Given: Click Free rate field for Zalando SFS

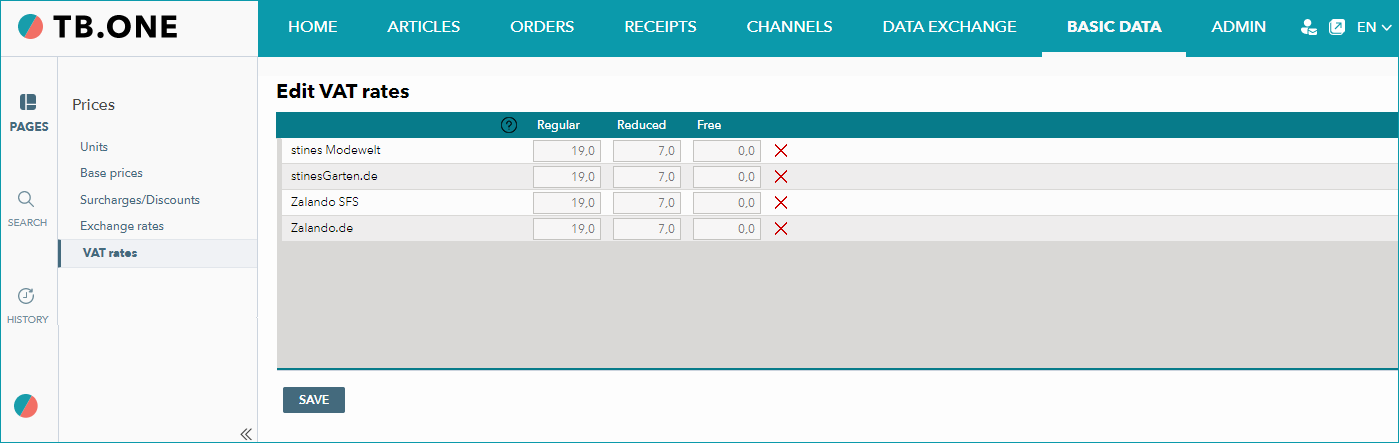Looking at the screenshot, I should pos(727,203).
